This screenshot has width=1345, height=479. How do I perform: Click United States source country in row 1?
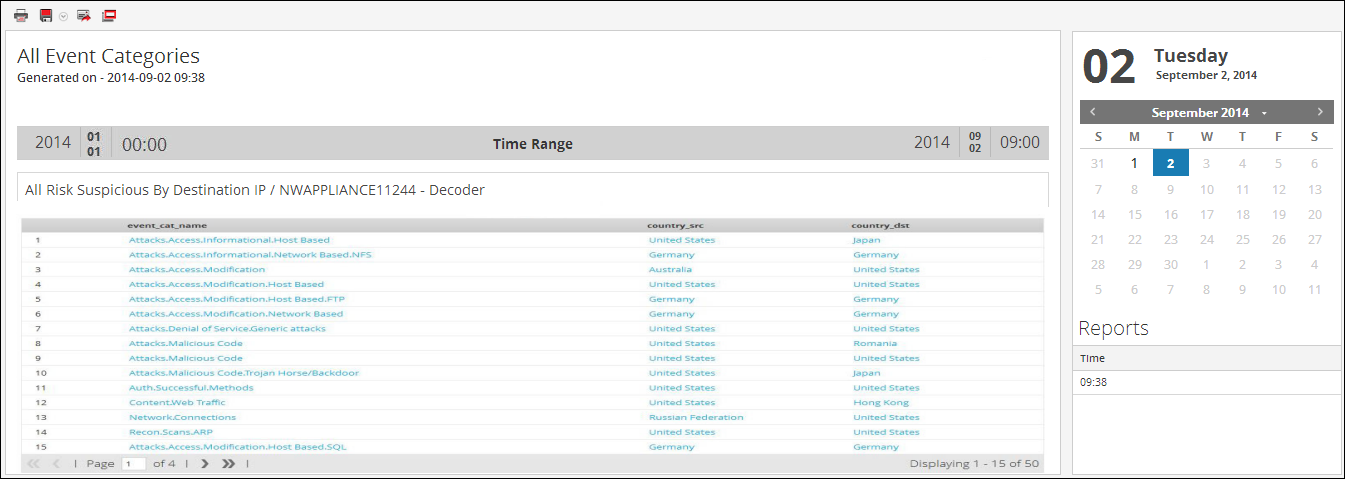682,240
